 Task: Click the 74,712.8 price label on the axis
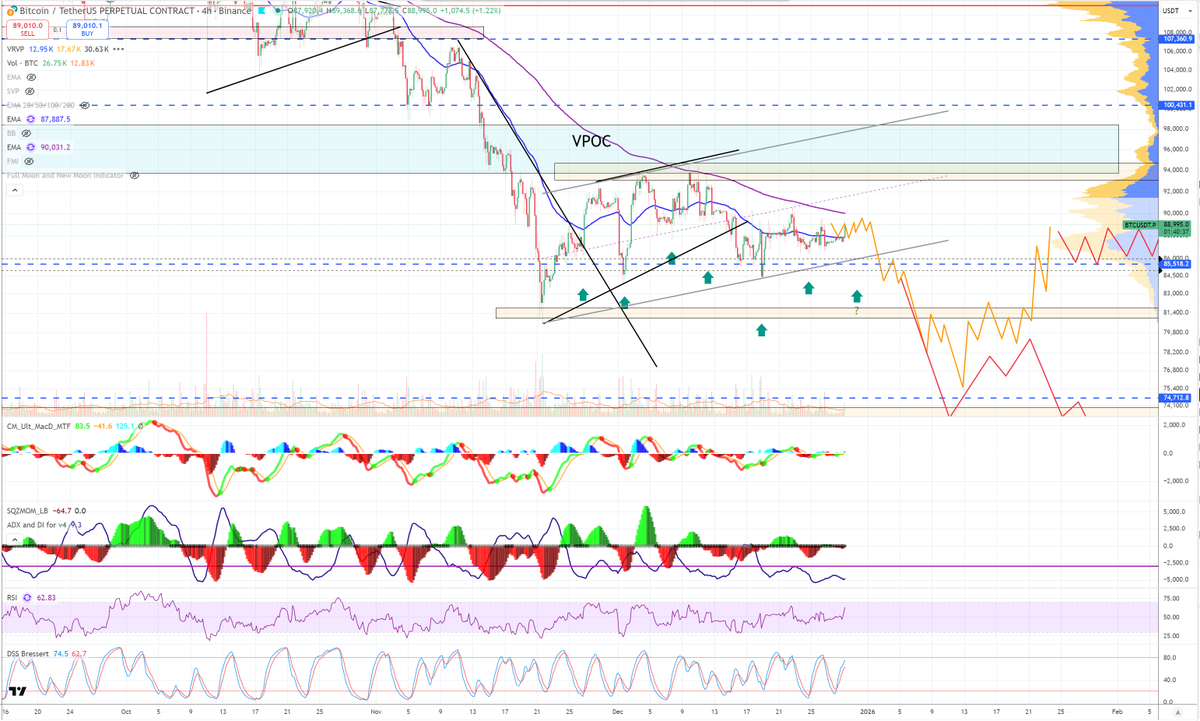coord(1177,398)
